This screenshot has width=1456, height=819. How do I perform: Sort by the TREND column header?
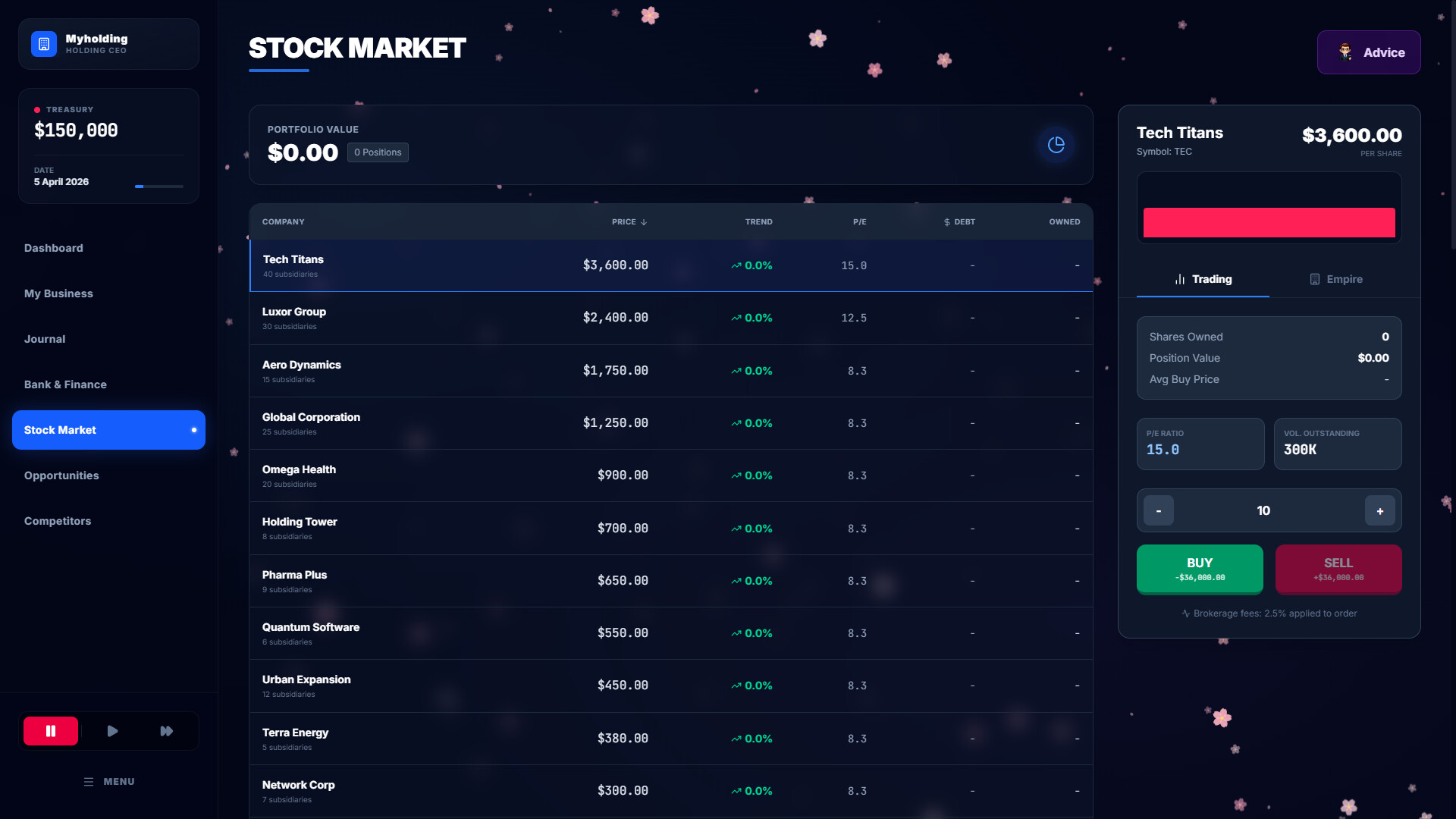[758, 222]
